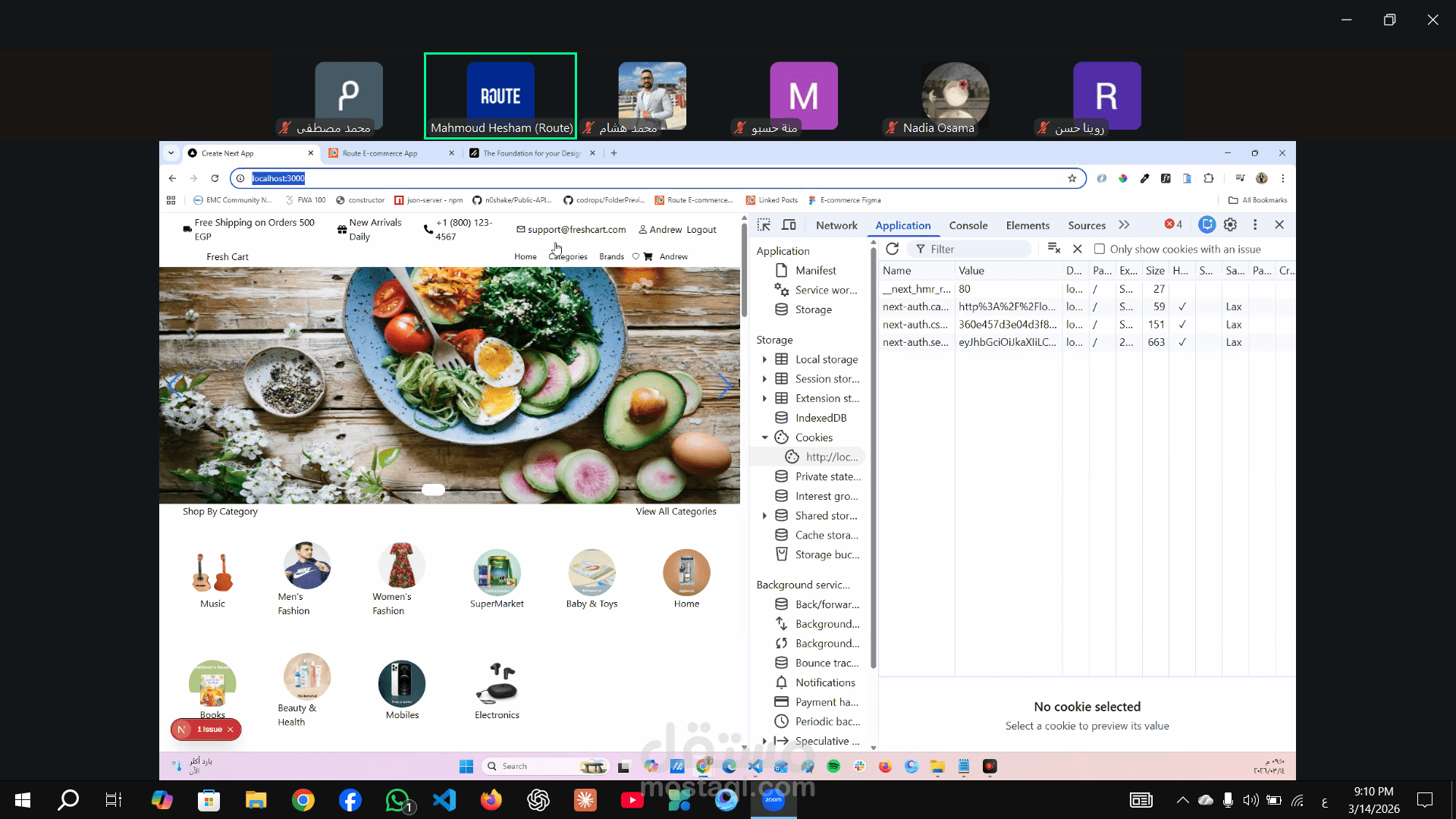This screenshot has height=819, width=1456.
Task: Switch to the Network tab
Action: pyautogui.click(x=836, y=226)
